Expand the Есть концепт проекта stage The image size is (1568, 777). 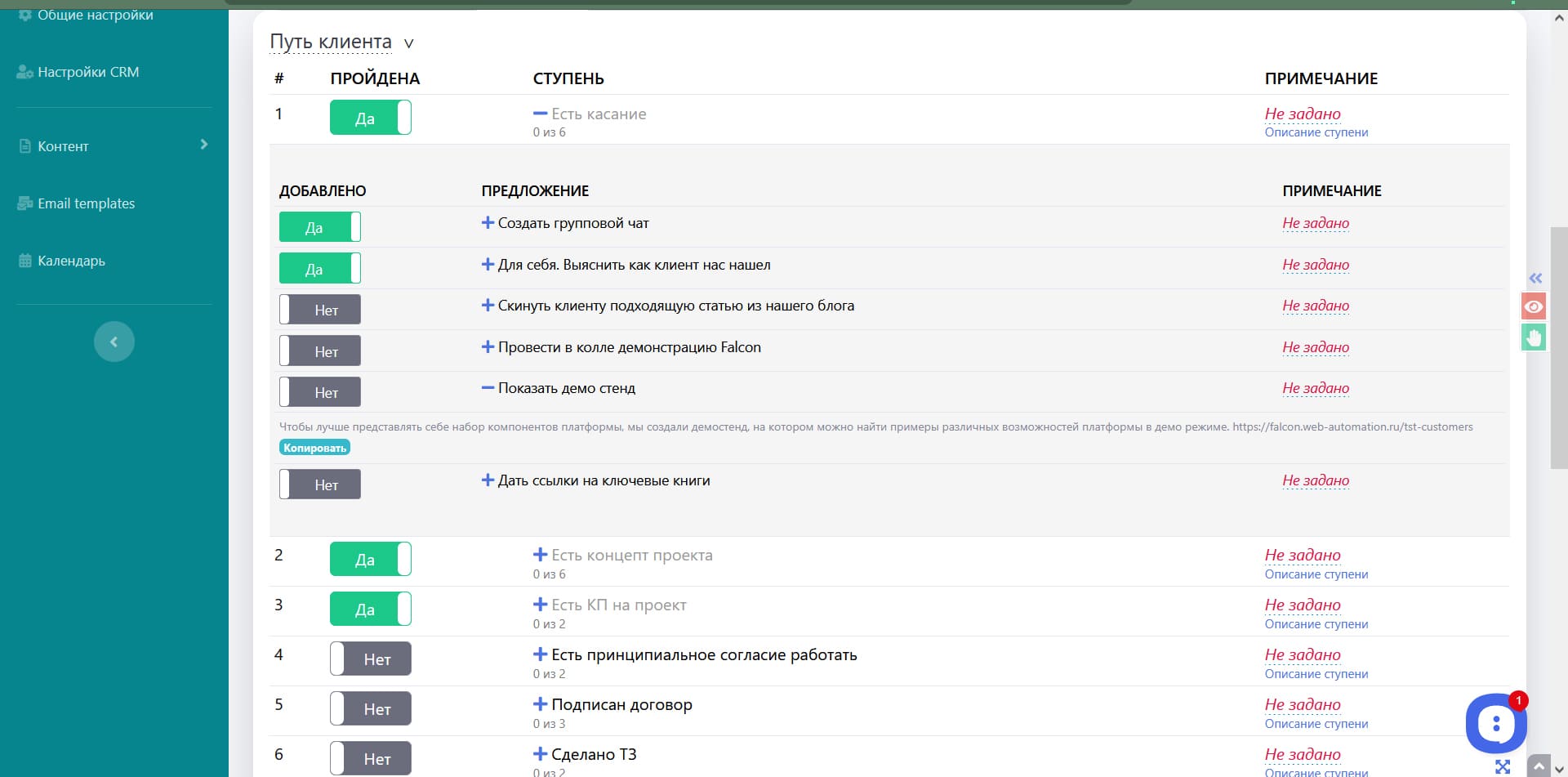click(x=540, y=555)
